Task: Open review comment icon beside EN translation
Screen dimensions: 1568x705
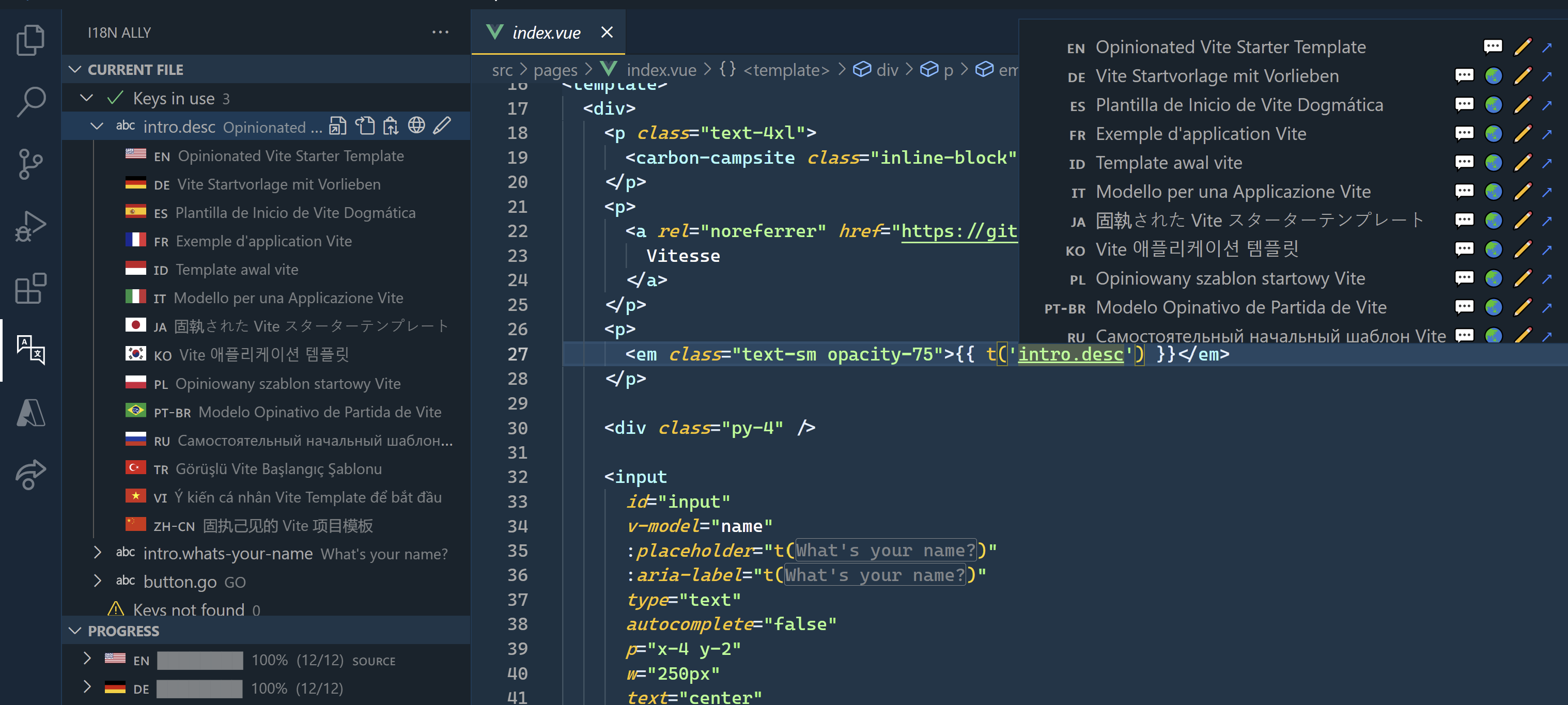Action: pyautogui.click(x=1493, y=46)
